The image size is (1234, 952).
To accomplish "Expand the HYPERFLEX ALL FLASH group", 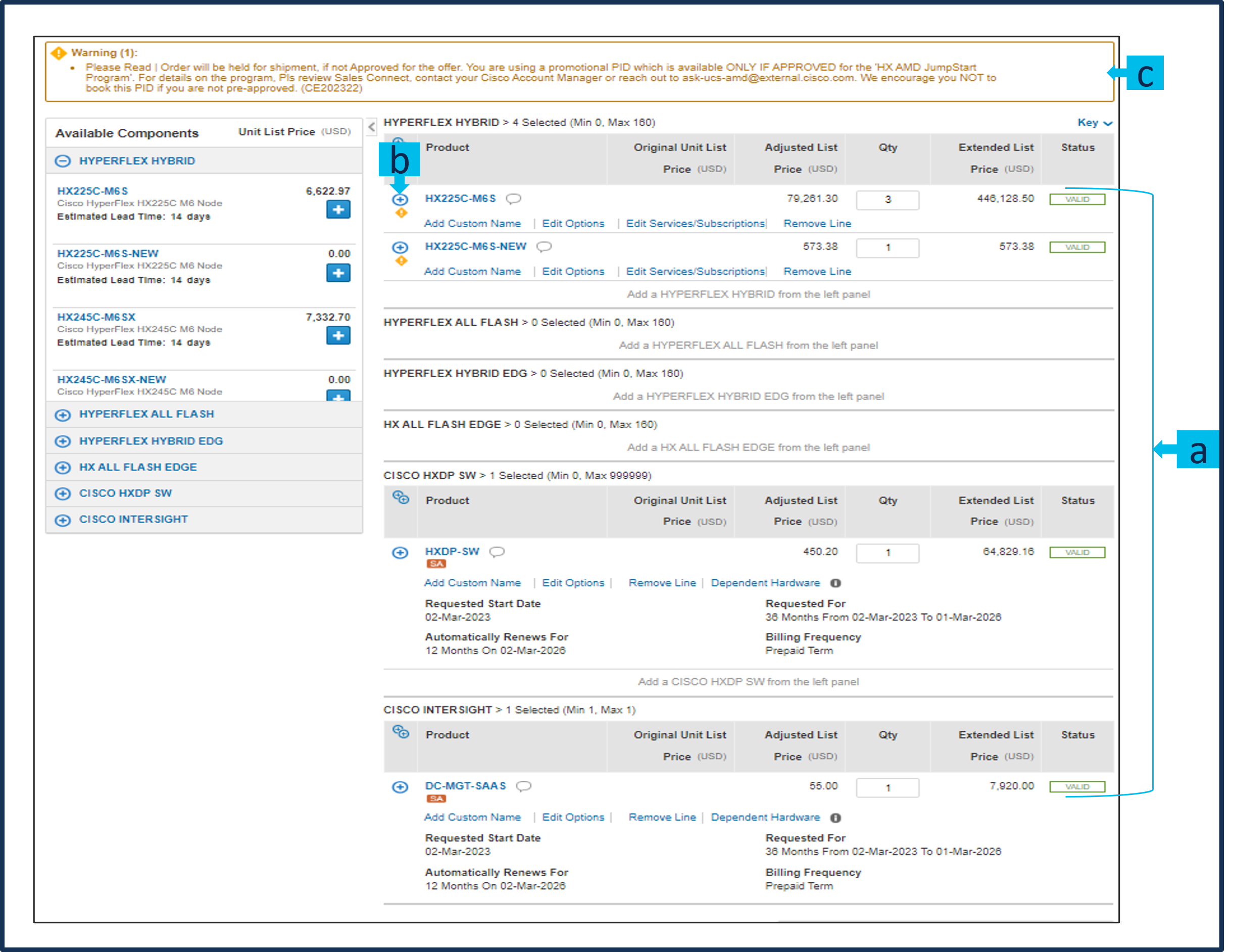I will (63, 415).
